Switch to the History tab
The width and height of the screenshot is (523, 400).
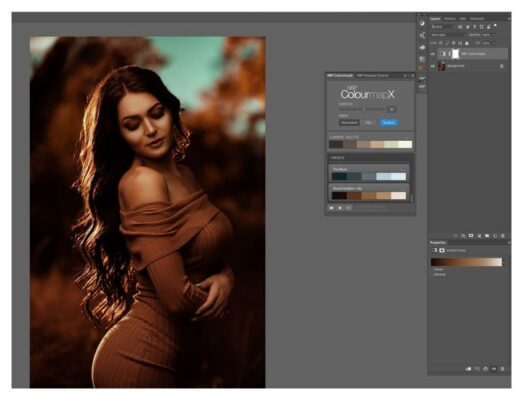450,19
